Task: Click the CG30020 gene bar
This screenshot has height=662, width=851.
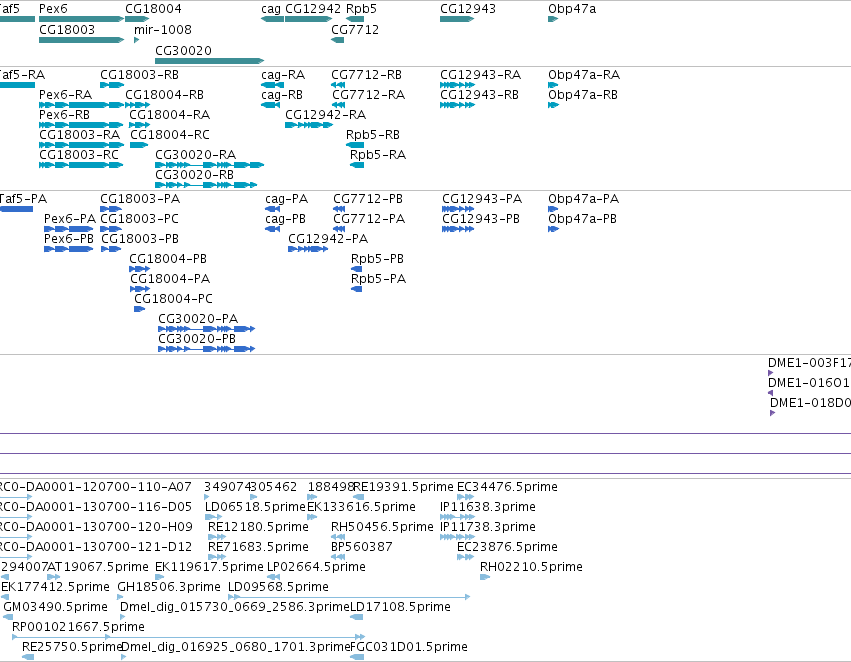Action: [x=209, y=61]
